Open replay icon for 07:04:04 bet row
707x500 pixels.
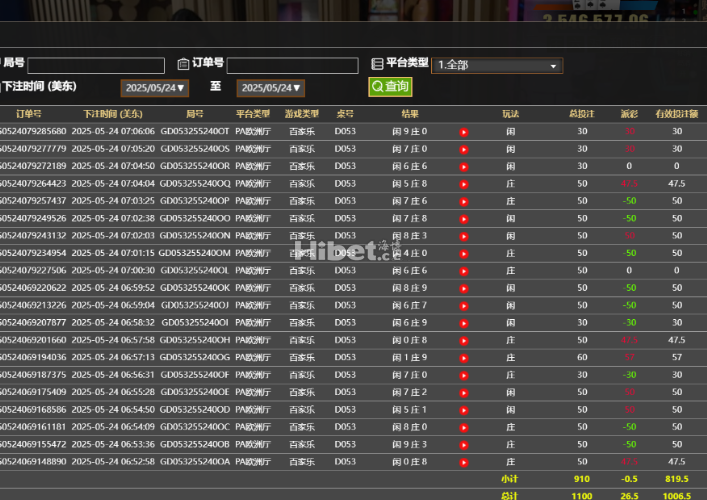pyautogui.click(x=463, y=184)
